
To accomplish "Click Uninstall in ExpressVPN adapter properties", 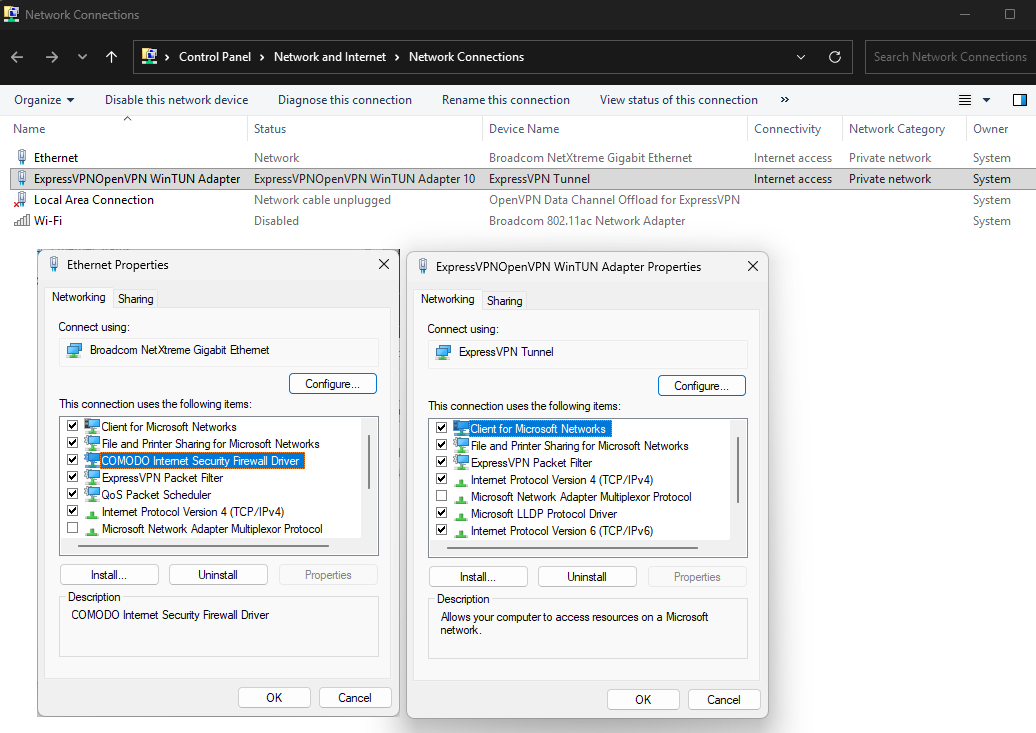I will 587,577.
